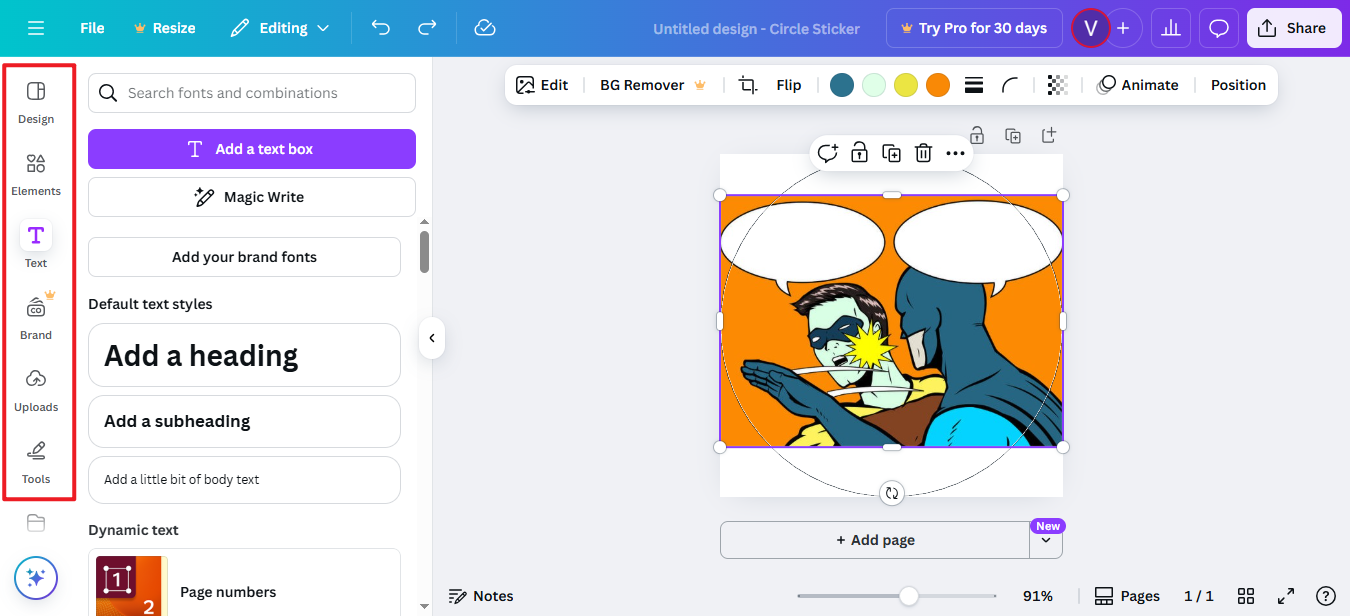Click Try Pro for 30 days

pyautogui.click(x=973, y=28)
